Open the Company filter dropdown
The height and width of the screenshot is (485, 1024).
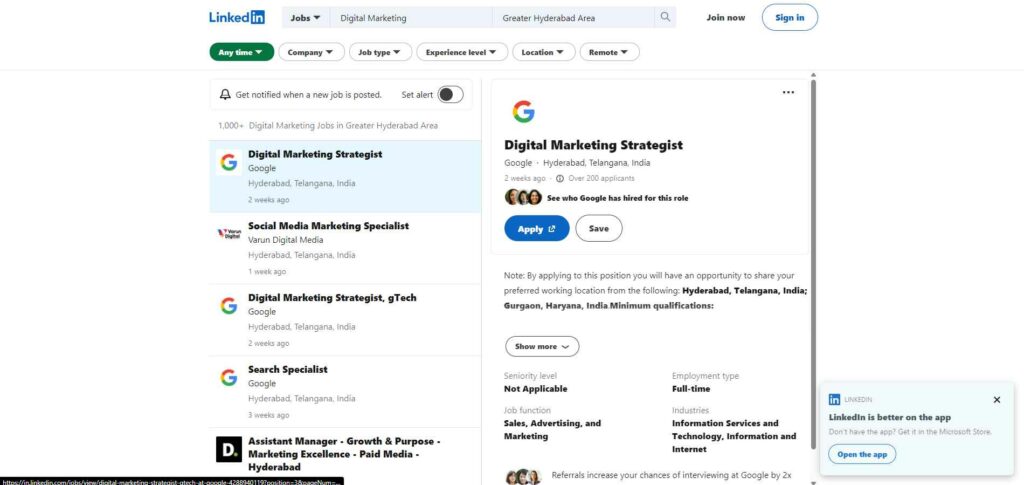312,52
